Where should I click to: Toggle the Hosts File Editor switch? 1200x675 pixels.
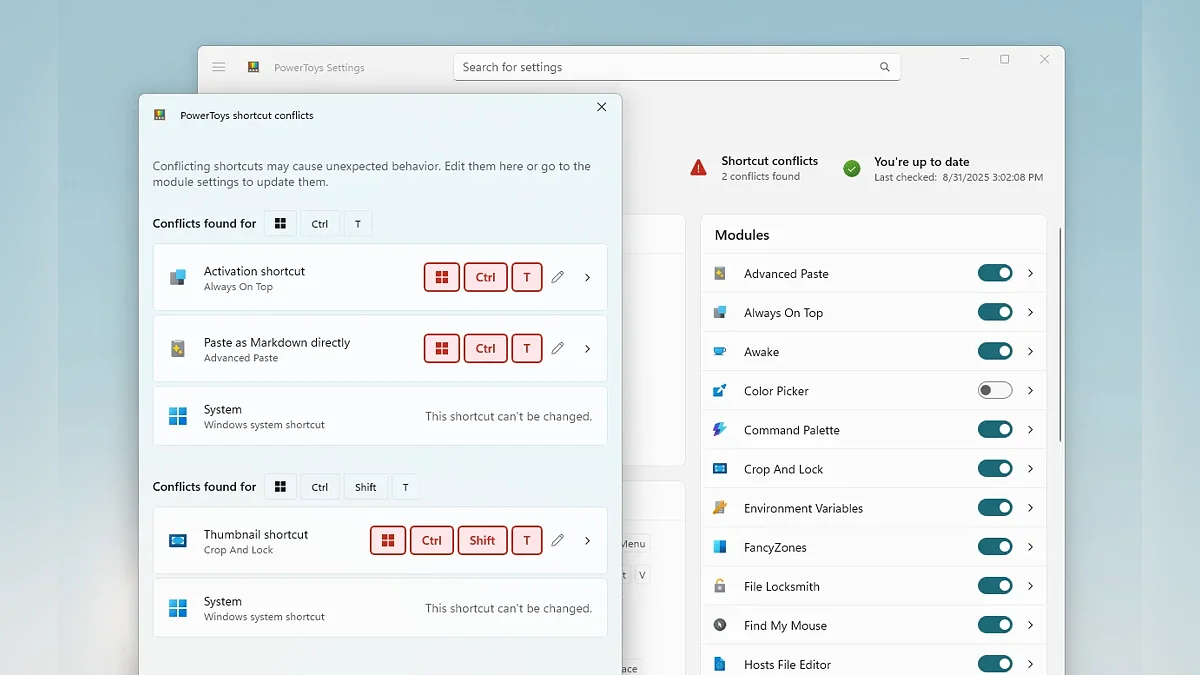point(995,664)
